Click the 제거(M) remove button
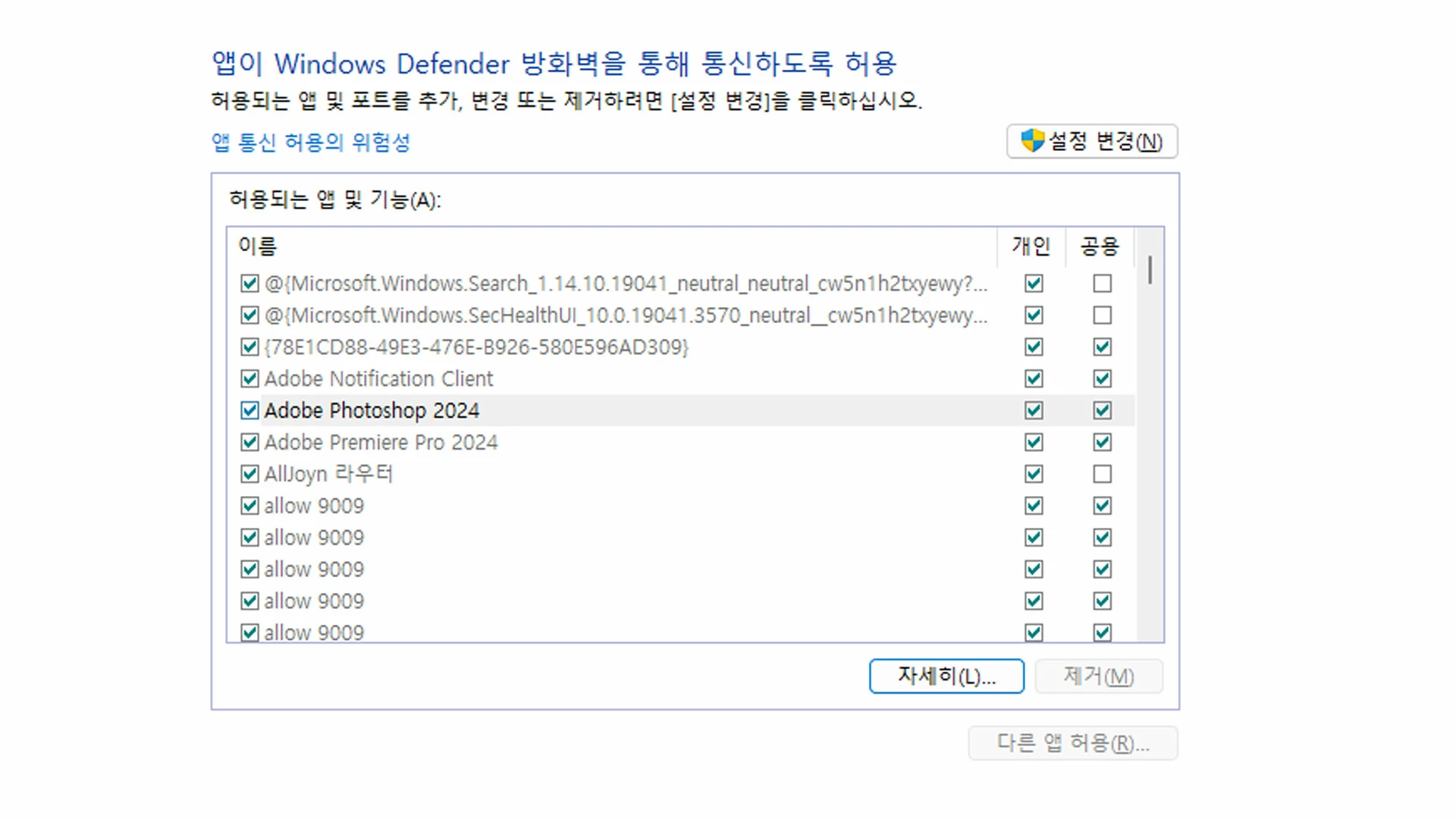The width and height of the screenshot is (1456, 819). pos(1098,676)
